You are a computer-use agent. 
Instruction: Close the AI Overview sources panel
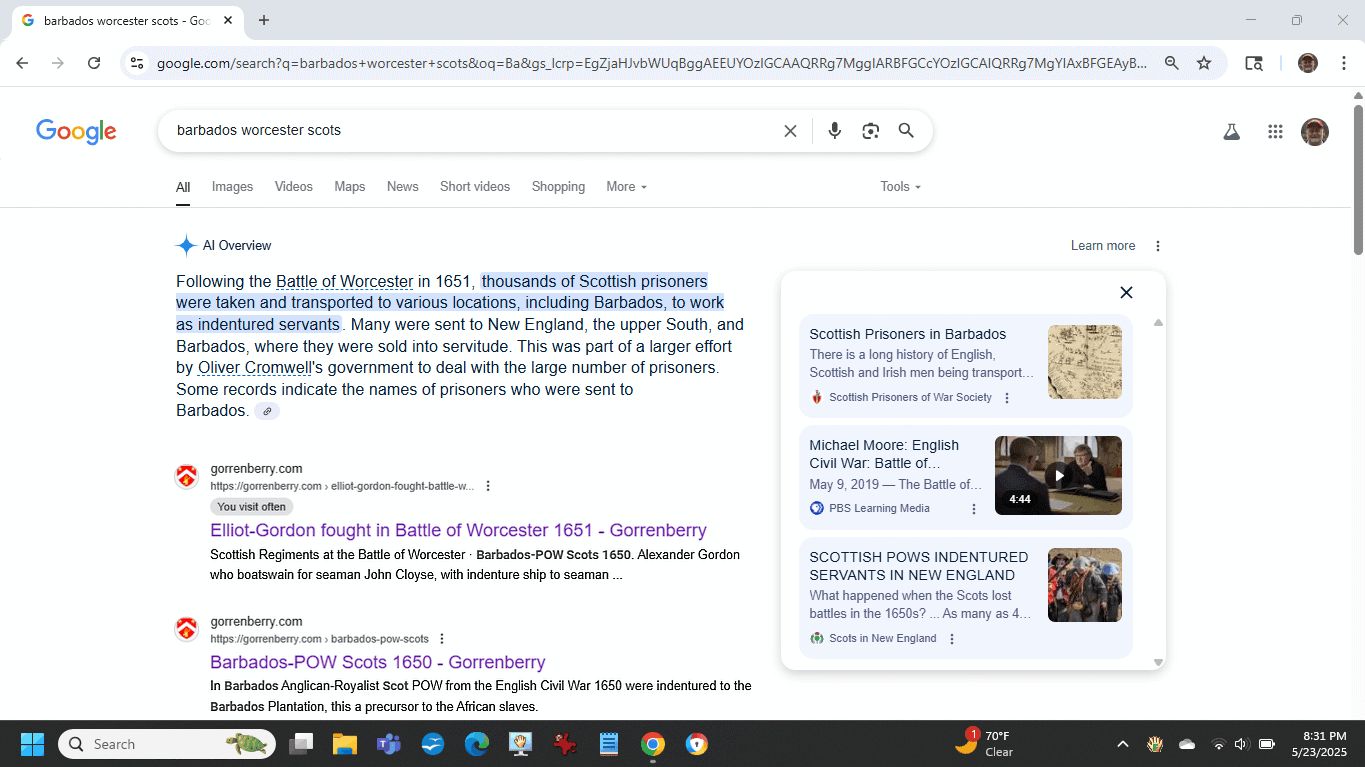coord(1126,292)
